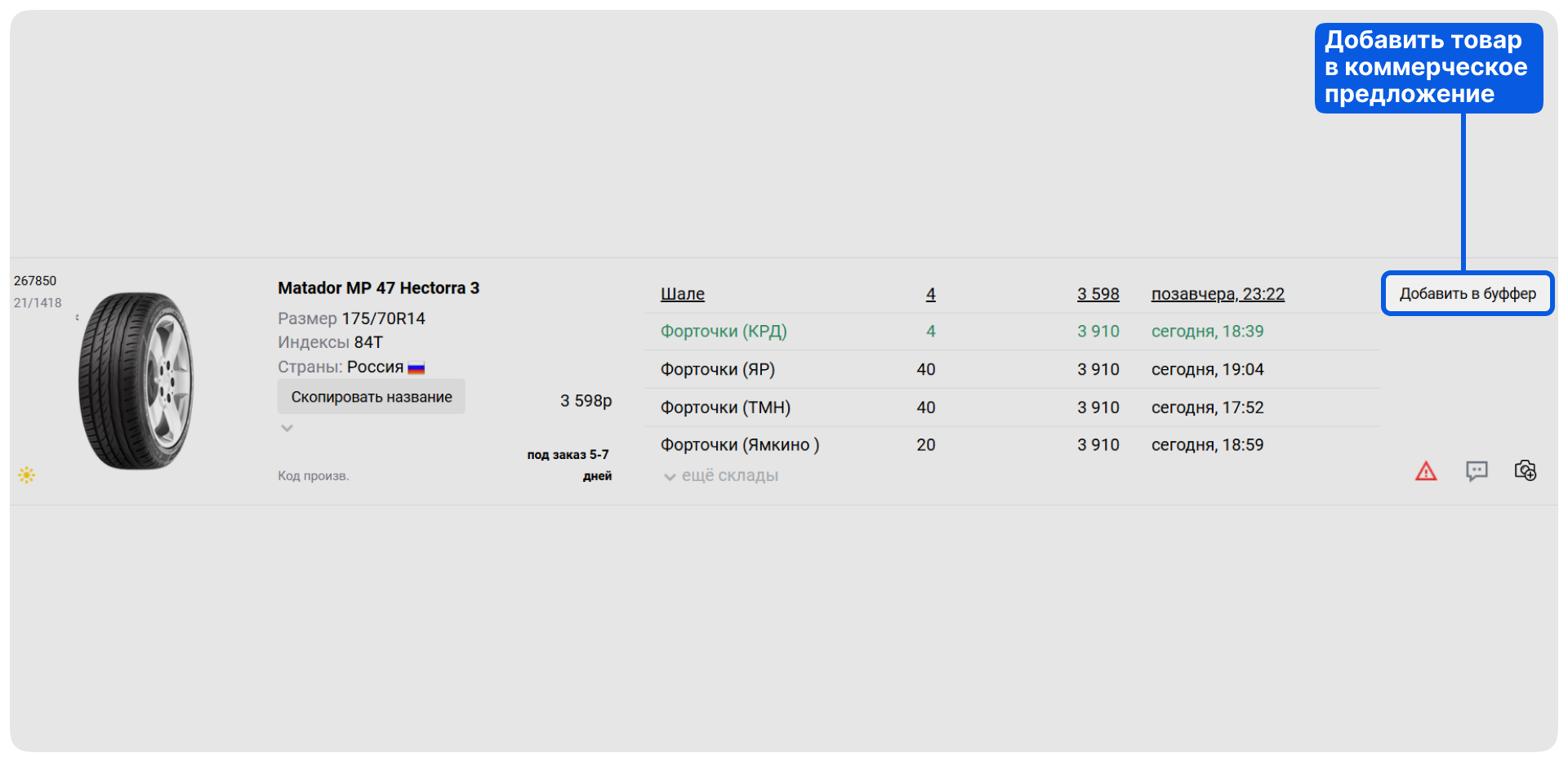Click price 3 910 in Форточки (ЯР) row

1098,369
